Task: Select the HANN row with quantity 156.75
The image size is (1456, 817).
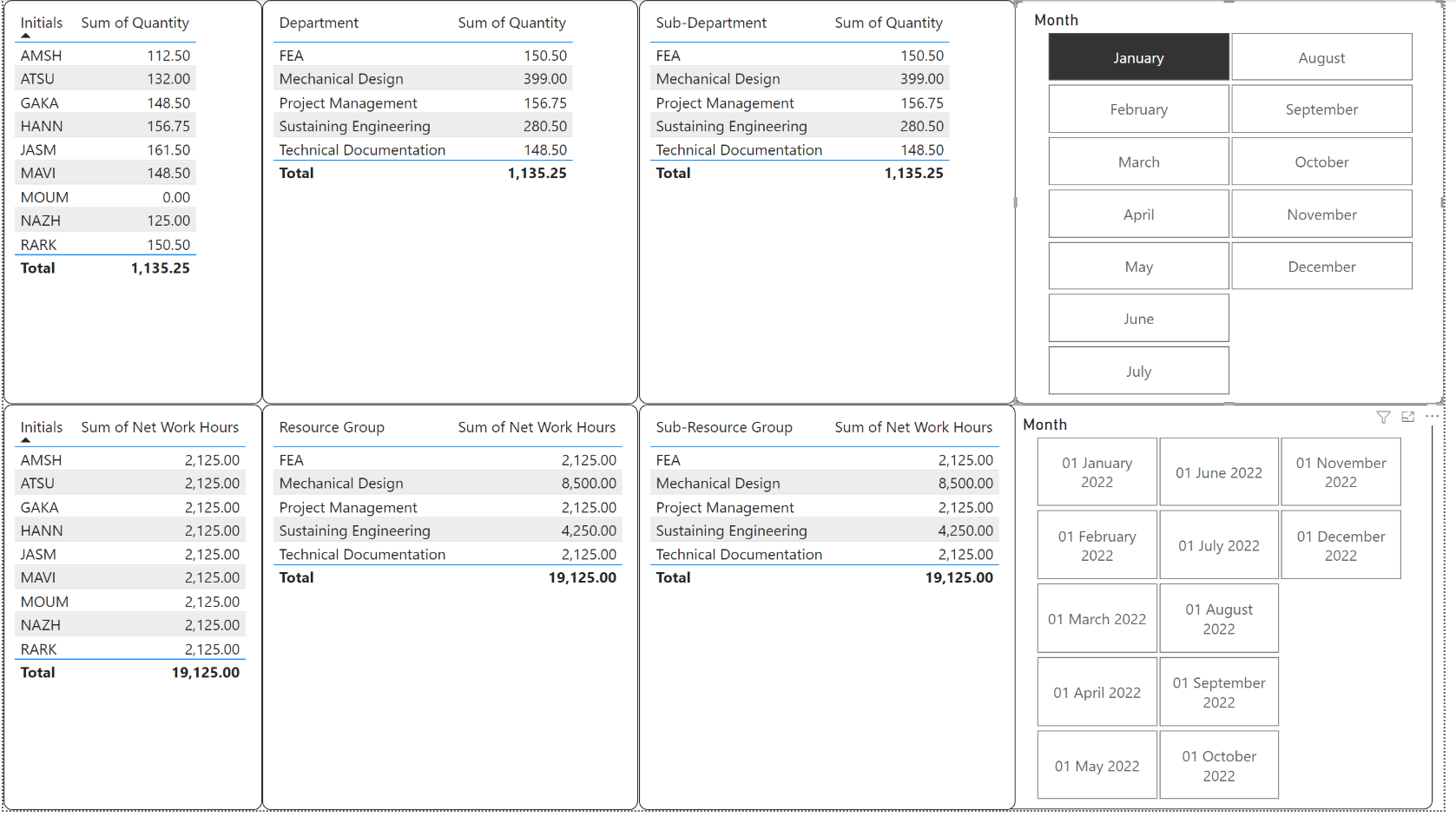Action: [105, 126]
